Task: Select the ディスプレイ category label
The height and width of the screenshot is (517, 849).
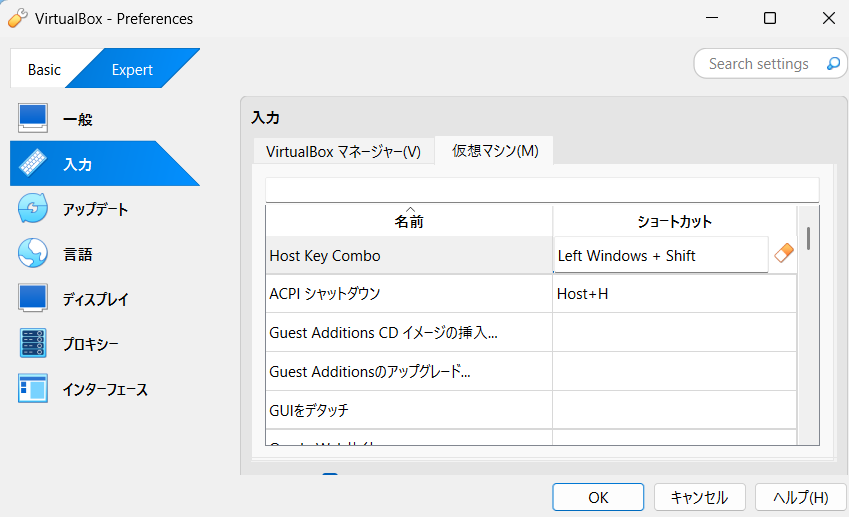Action: point(95,299)
